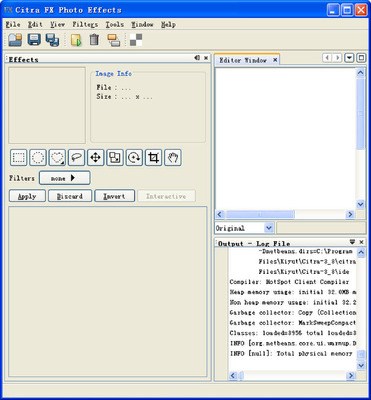Open the Filters none dropdown button

[x=65, y=178]
